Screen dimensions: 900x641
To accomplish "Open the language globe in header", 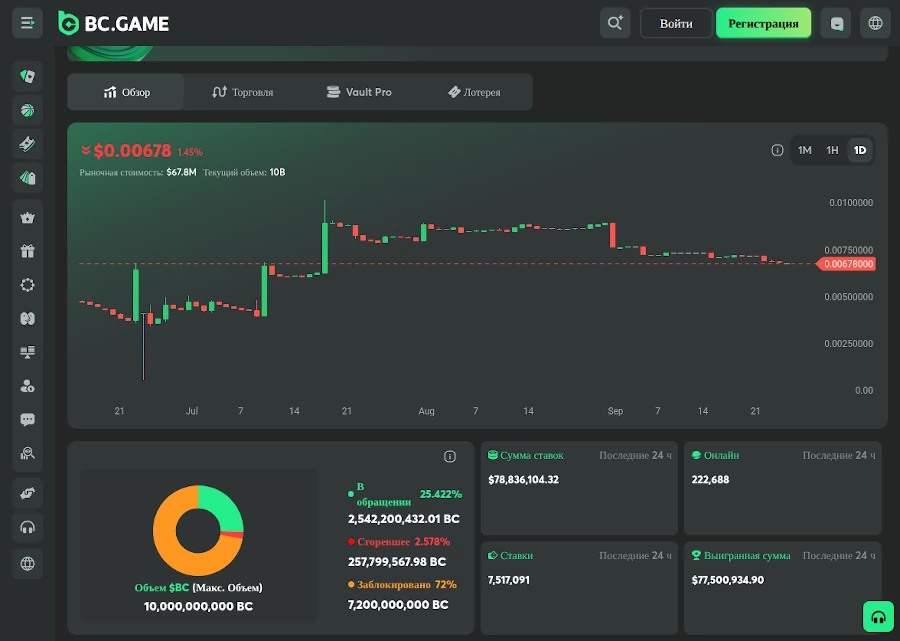I will click(x=875, y=23).
